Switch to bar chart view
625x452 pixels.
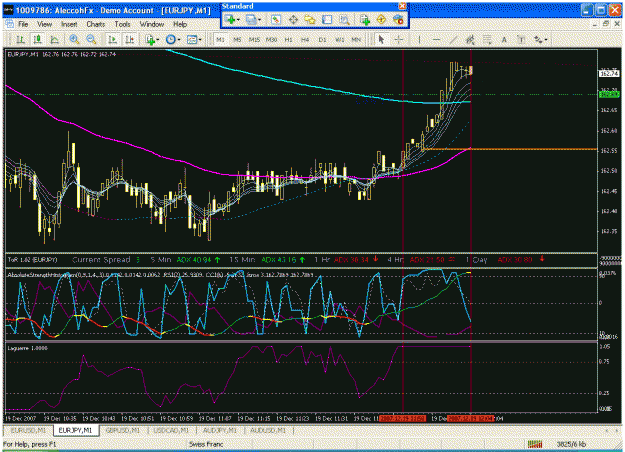20,39
